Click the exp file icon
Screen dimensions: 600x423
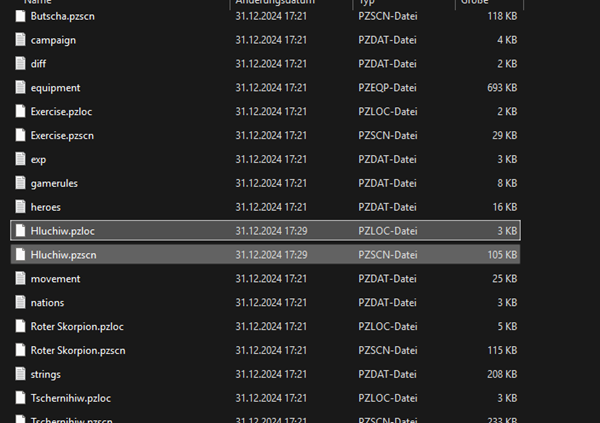(20, 159)
